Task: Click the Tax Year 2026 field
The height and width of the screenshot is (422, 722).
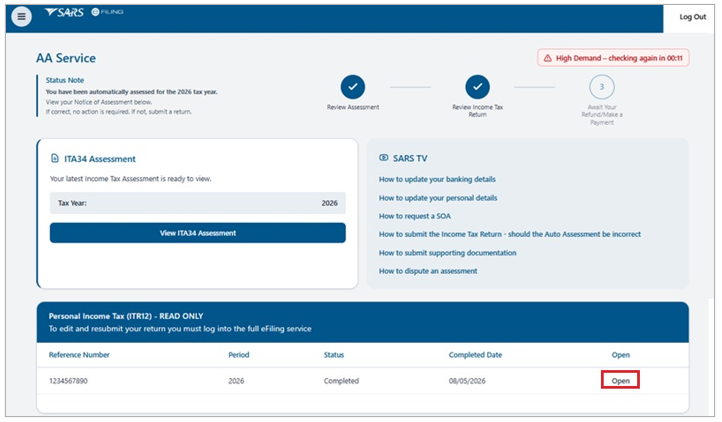Action: [x=198, y=203]
